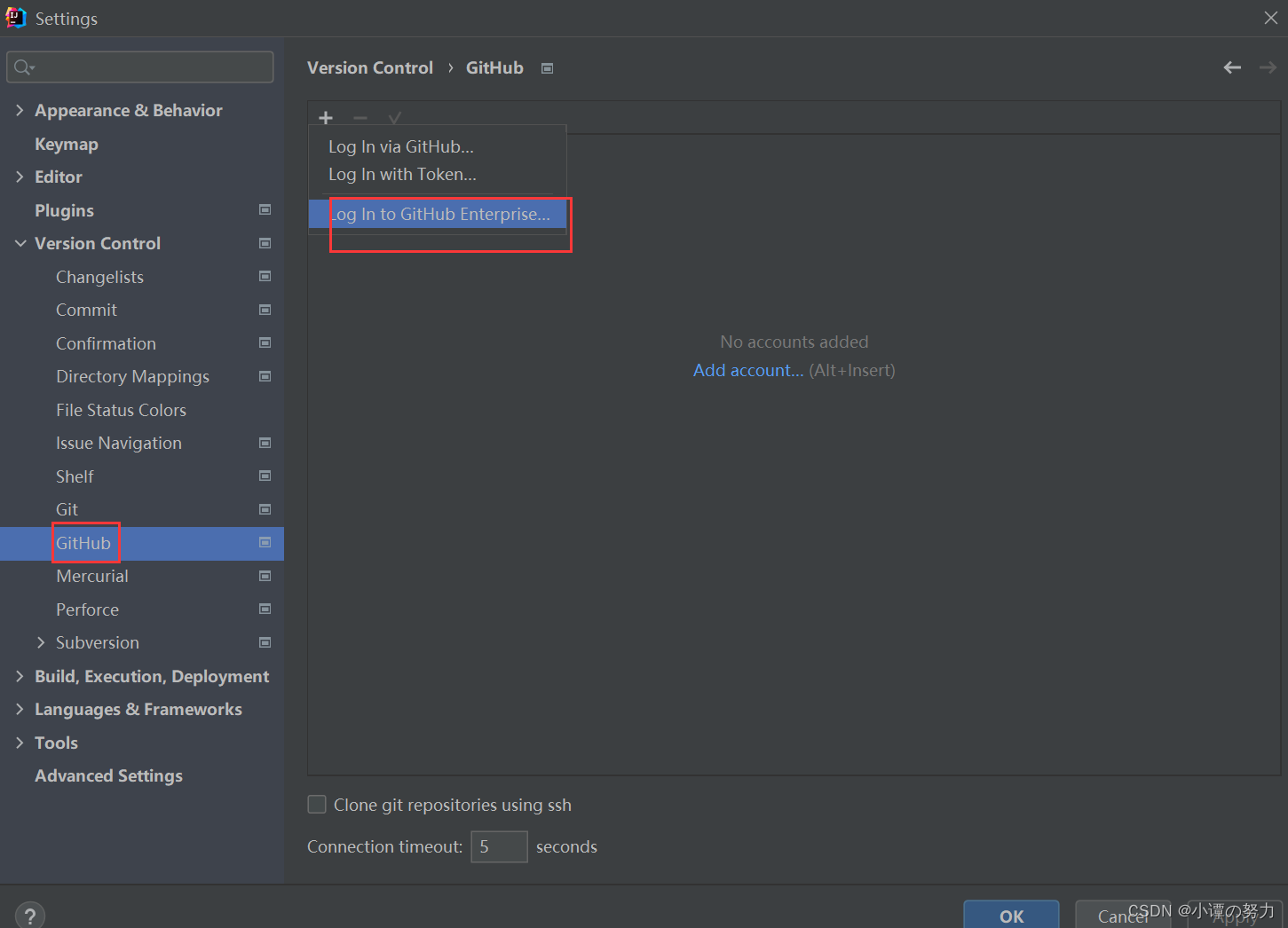Select Git in the tree
This screenshot has width=1288, height=928.
click(67, 509)
